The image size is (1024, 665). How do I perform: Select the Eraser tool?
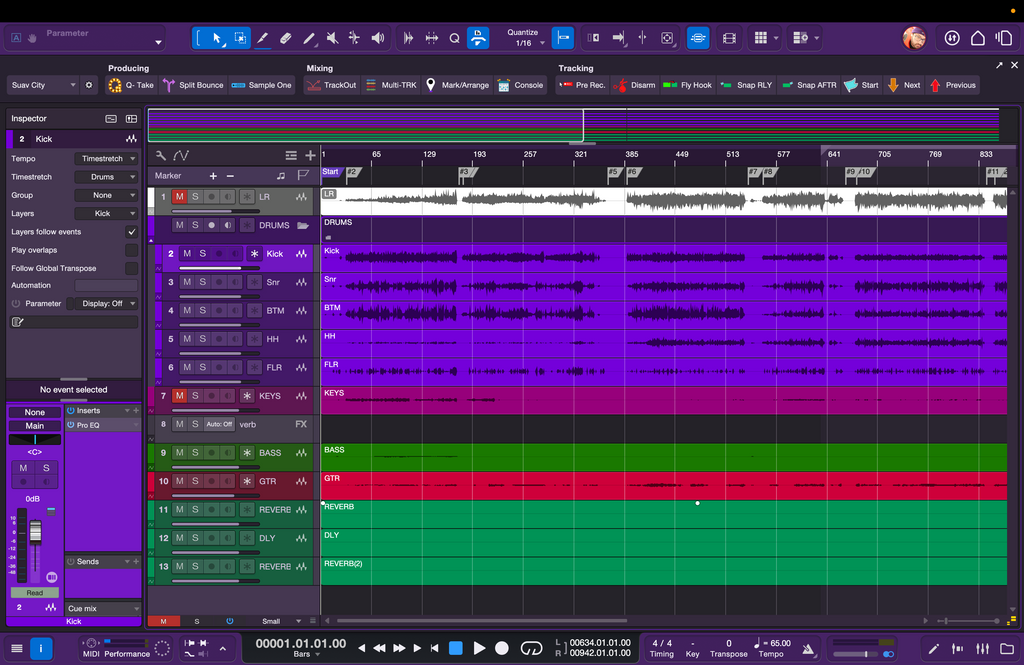pyautogui.click(x=287, y=37)
